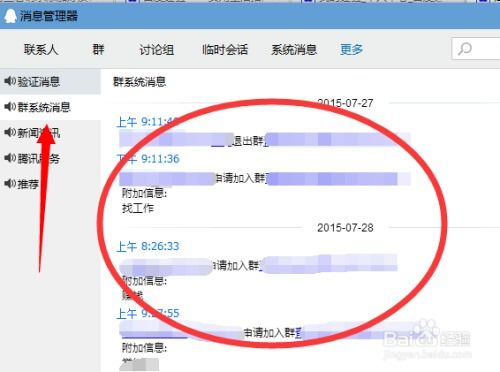Select 验证消息 in sidebar
The image size is (500, 372).
pos(50,81)
